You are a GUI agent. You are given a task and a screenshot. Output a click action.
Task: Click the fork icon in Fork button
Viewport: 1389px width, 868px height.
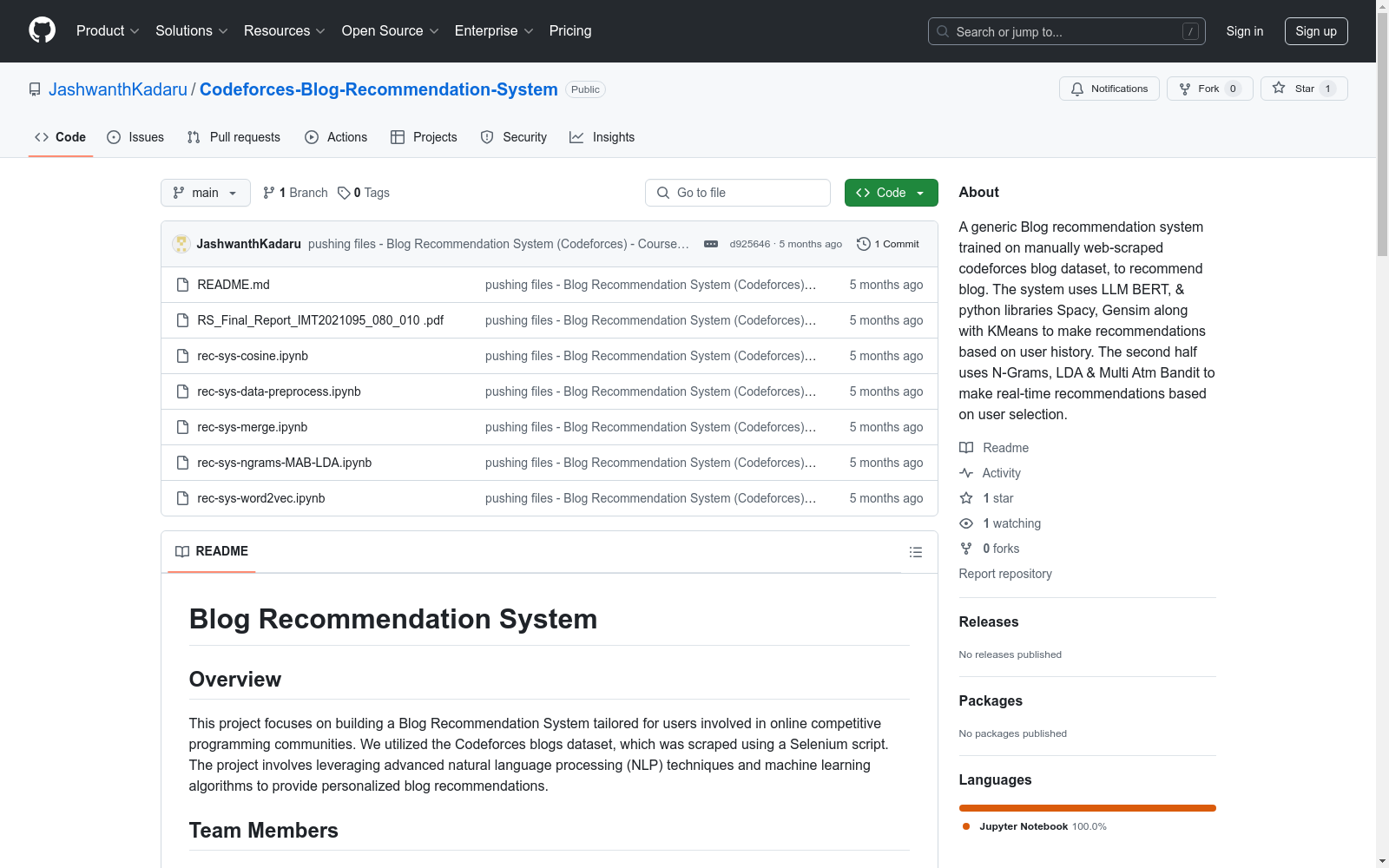point(1185,89)
